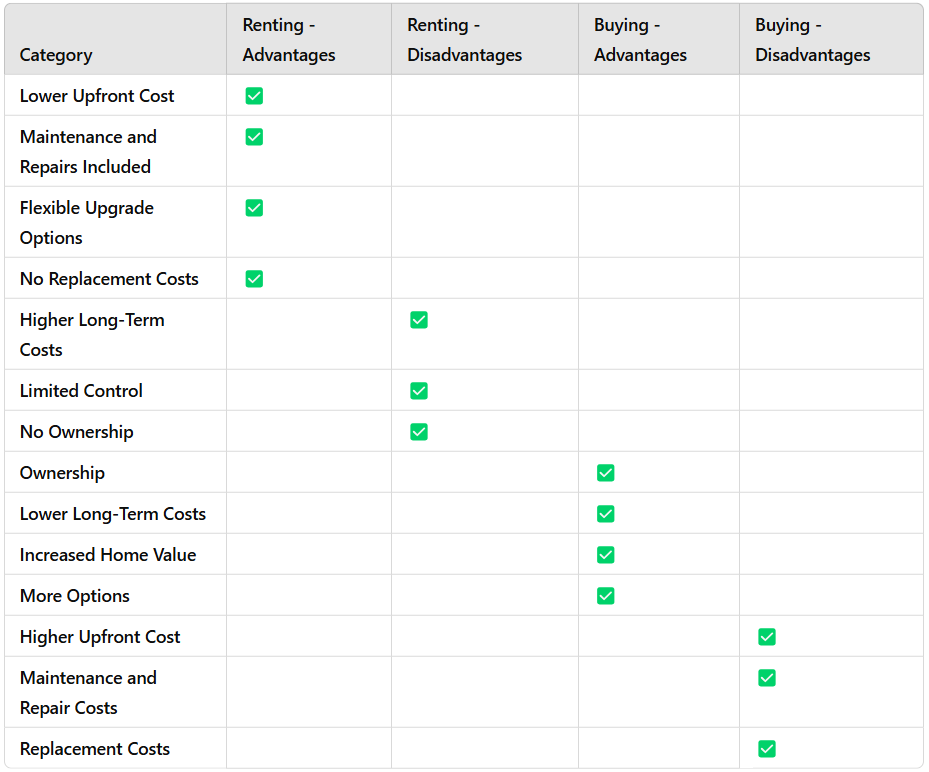Click the Renting - Advantages column header
929x772 pixels.
pos(289,40)
